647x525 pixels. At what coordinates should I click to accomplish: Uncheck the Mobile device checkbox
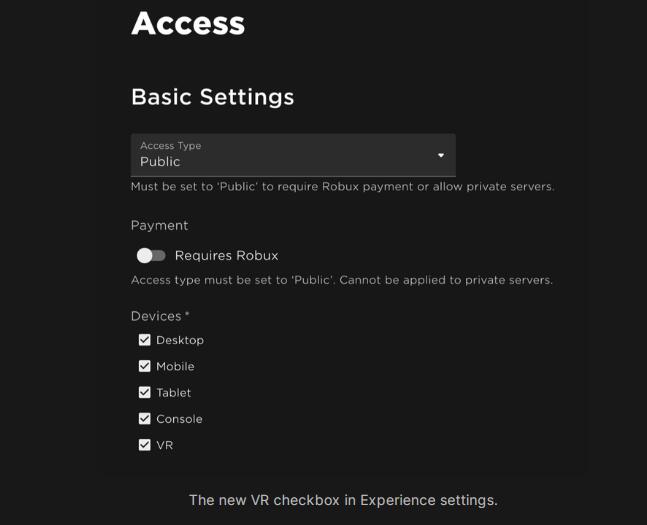point(145,366)
